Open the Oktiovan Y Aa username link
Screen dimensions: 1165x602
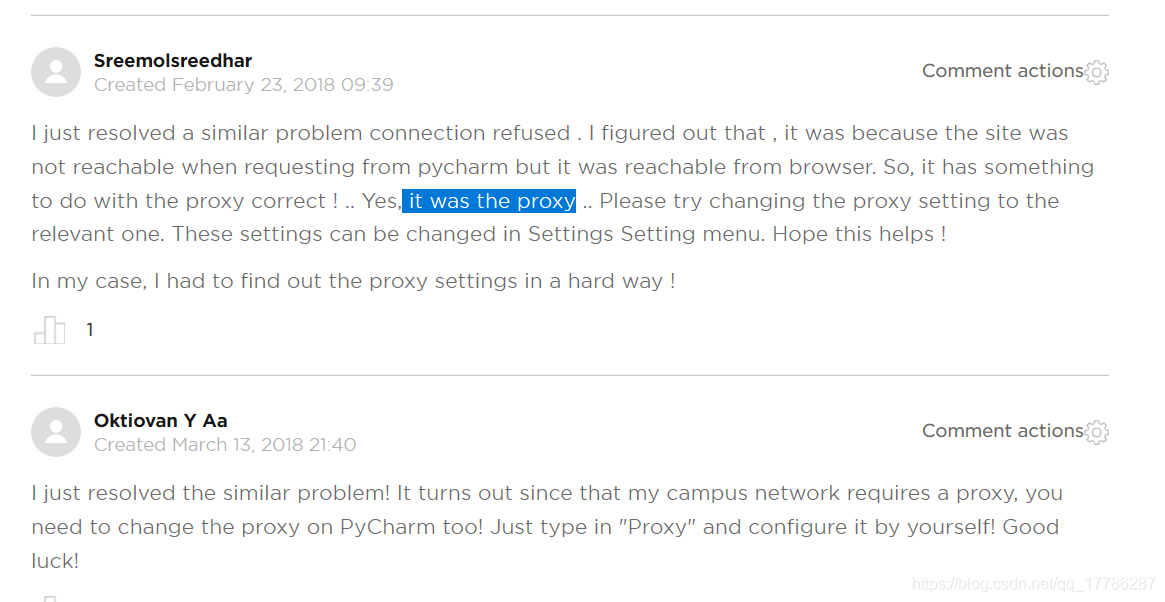(161, 421)
